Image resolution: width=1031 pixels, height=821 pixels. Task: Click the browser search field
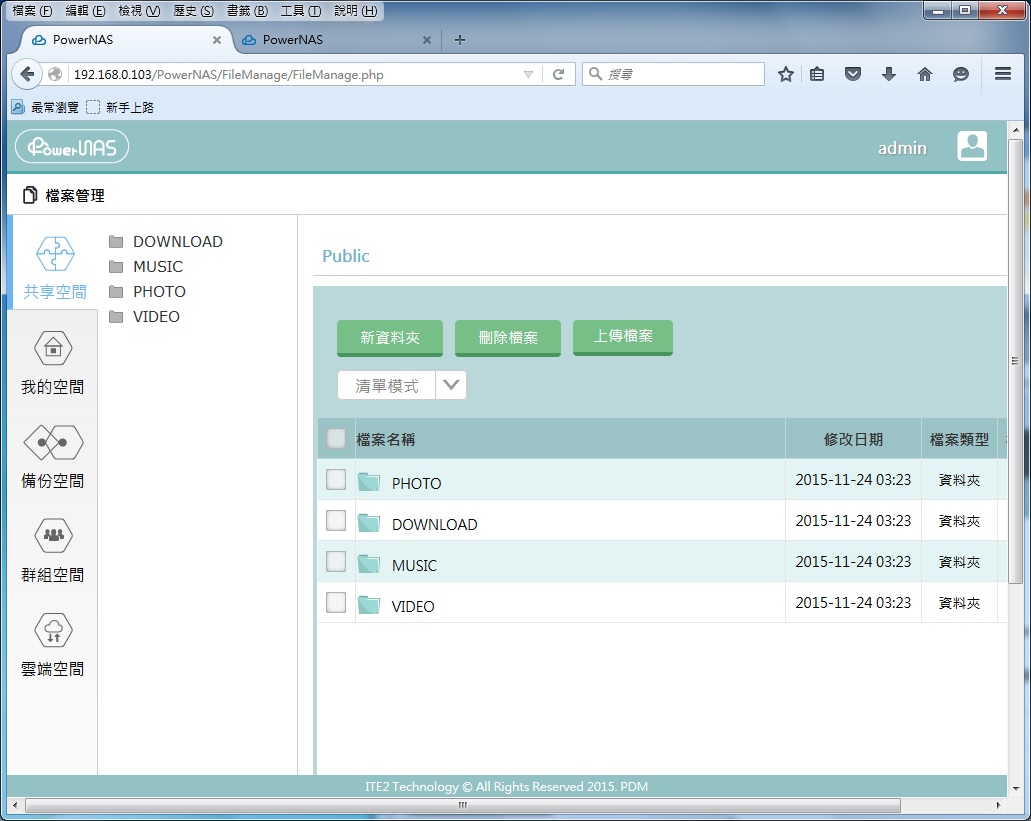click(x=673, y=74)
